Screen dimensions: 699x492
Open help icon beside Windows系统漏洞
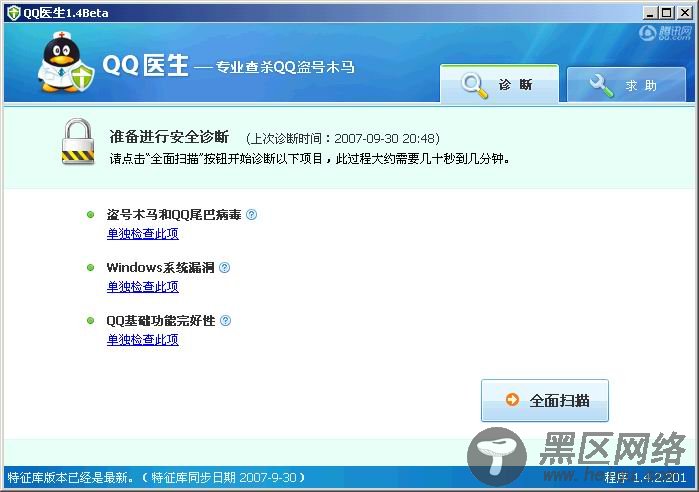pyautogui.click(x=225, y=267)
